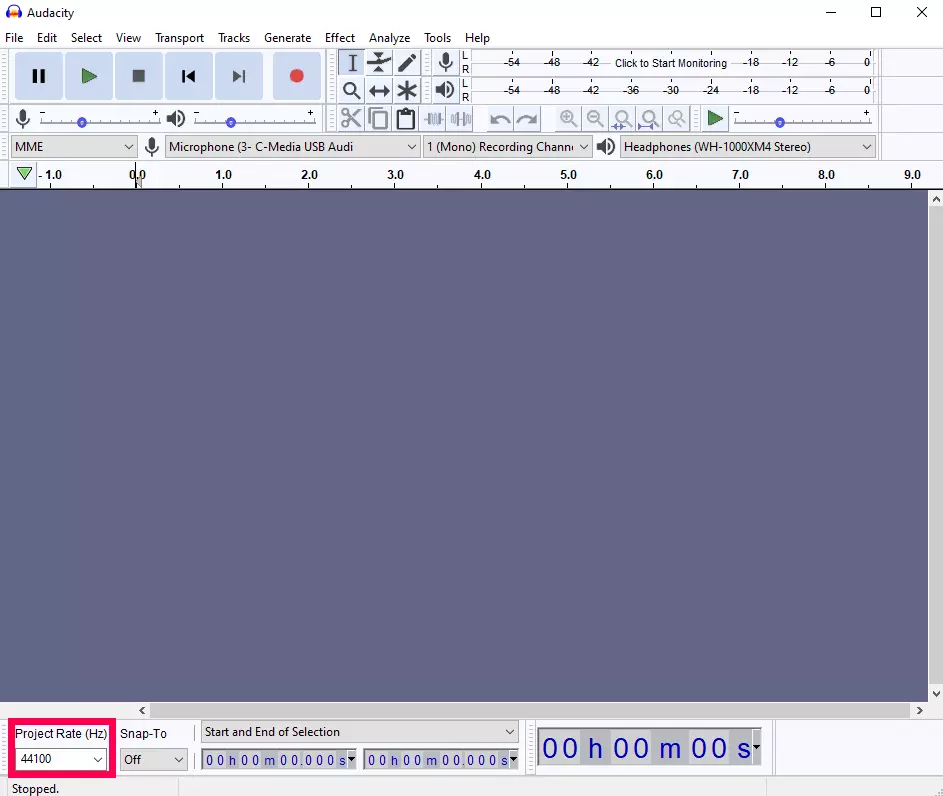
Task: Click the Zoom In magnifier icon
Action: (x=568, y=118)
